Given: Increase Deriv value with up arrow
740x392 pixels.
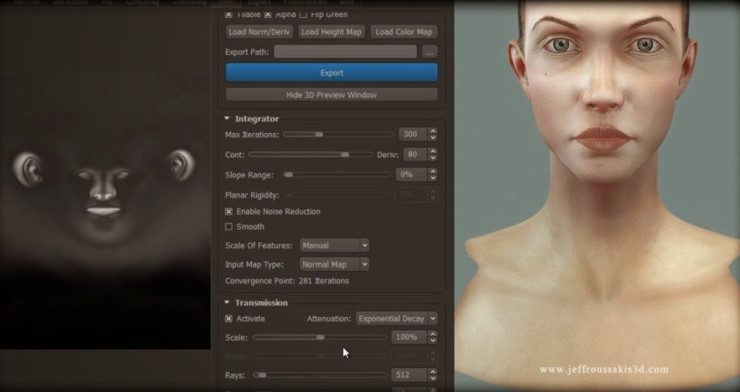Looking at the screenshot, I should pyautogui.click(x=433, y=151).
